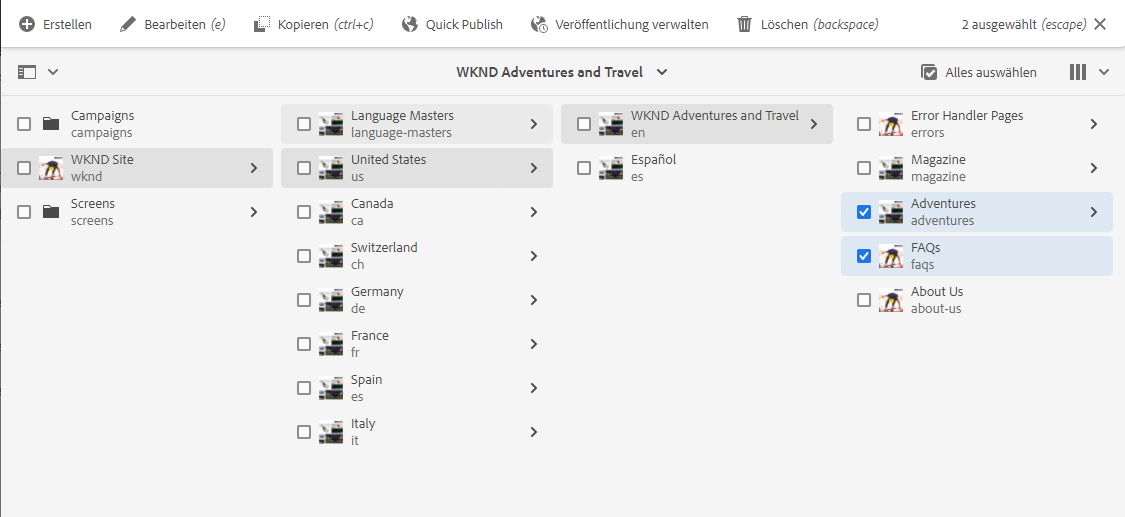
Task: Click the column view switcher icon
Action: pyautogui.click(x=1078, y=72)
